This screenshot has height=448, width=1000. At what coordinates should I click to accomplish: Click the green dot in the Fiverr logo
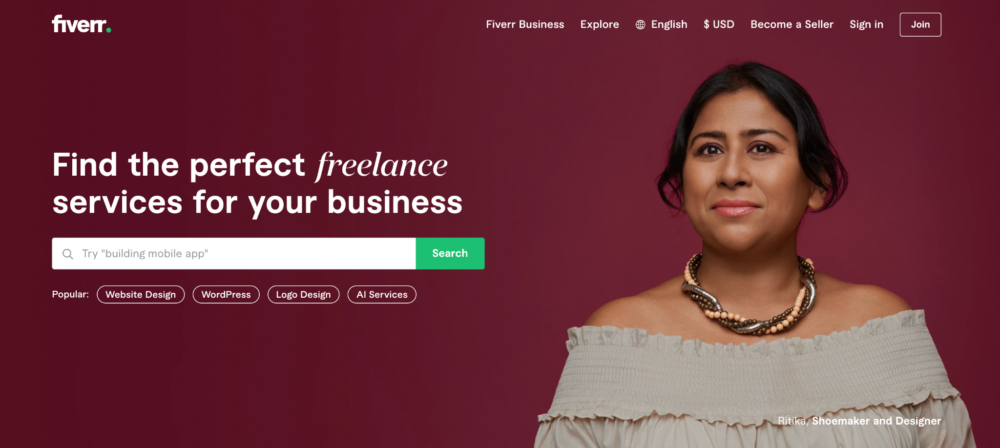click(x=108, y=30)
